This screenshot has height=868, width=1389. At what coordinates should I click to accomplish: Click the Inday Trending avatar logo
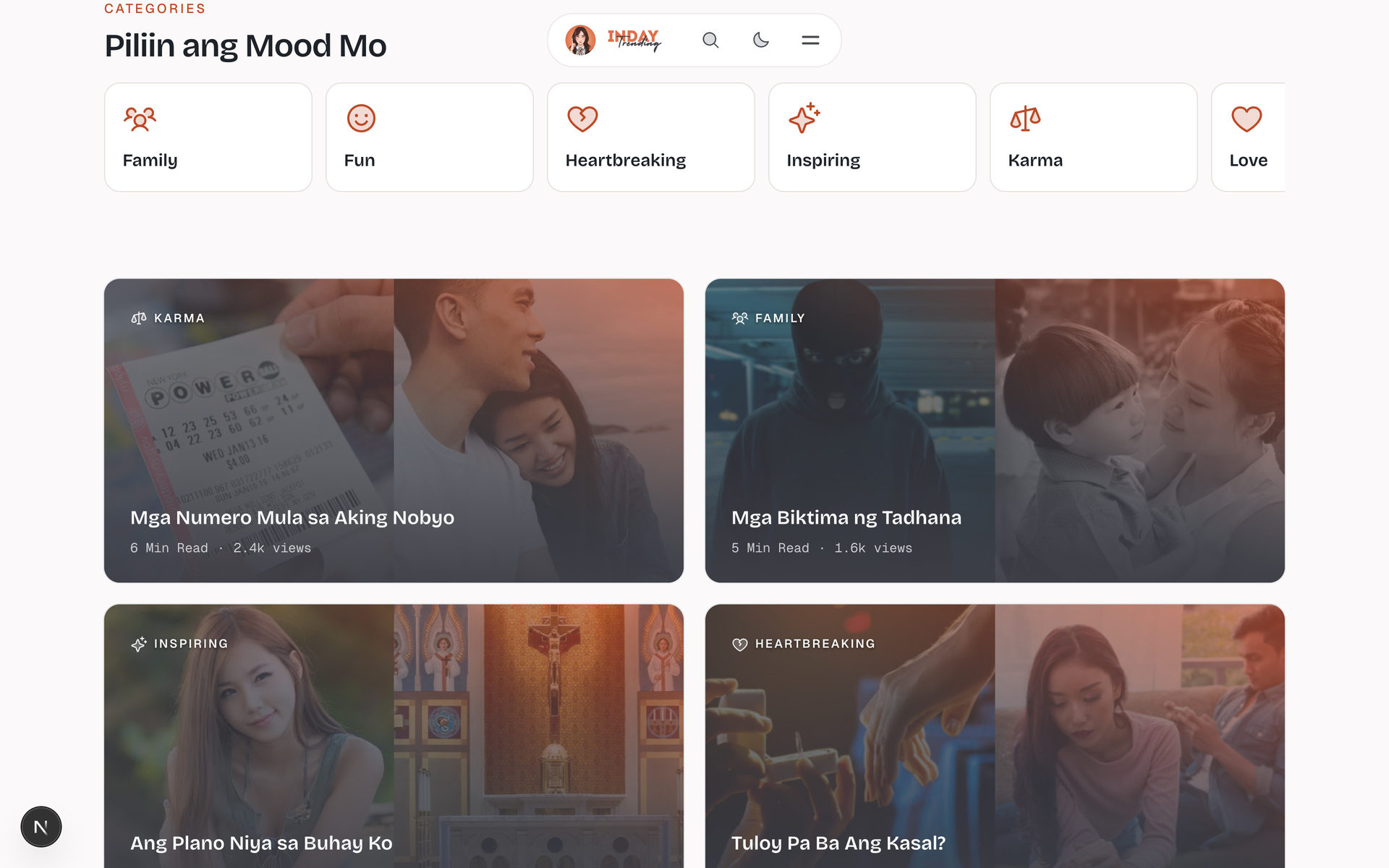click(x=580, y=40)
